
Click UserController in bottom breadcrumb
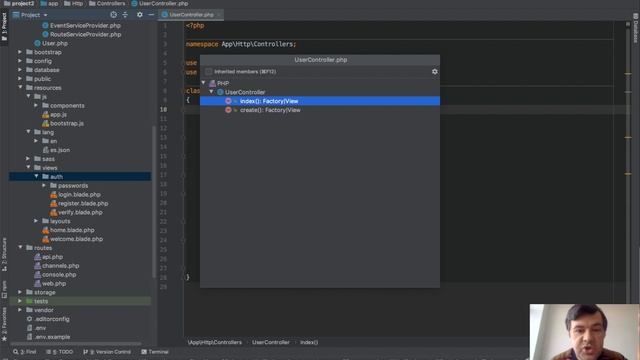(271, 342)
